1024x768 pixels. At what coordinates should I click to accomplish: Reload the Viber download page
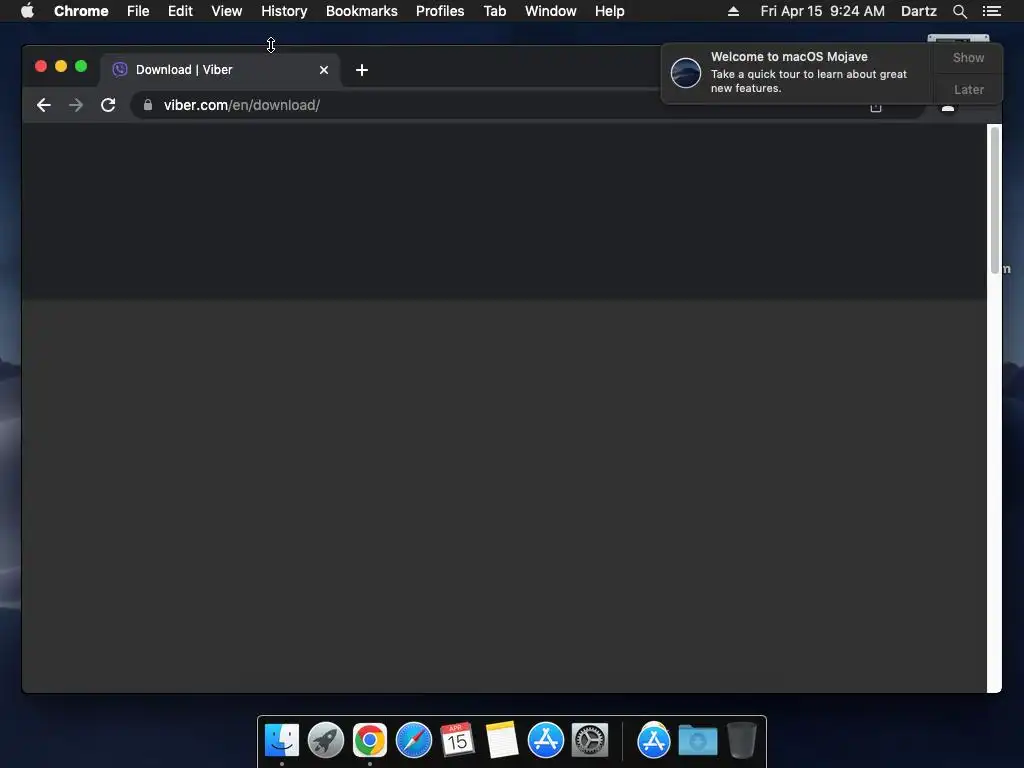point(108,105)
